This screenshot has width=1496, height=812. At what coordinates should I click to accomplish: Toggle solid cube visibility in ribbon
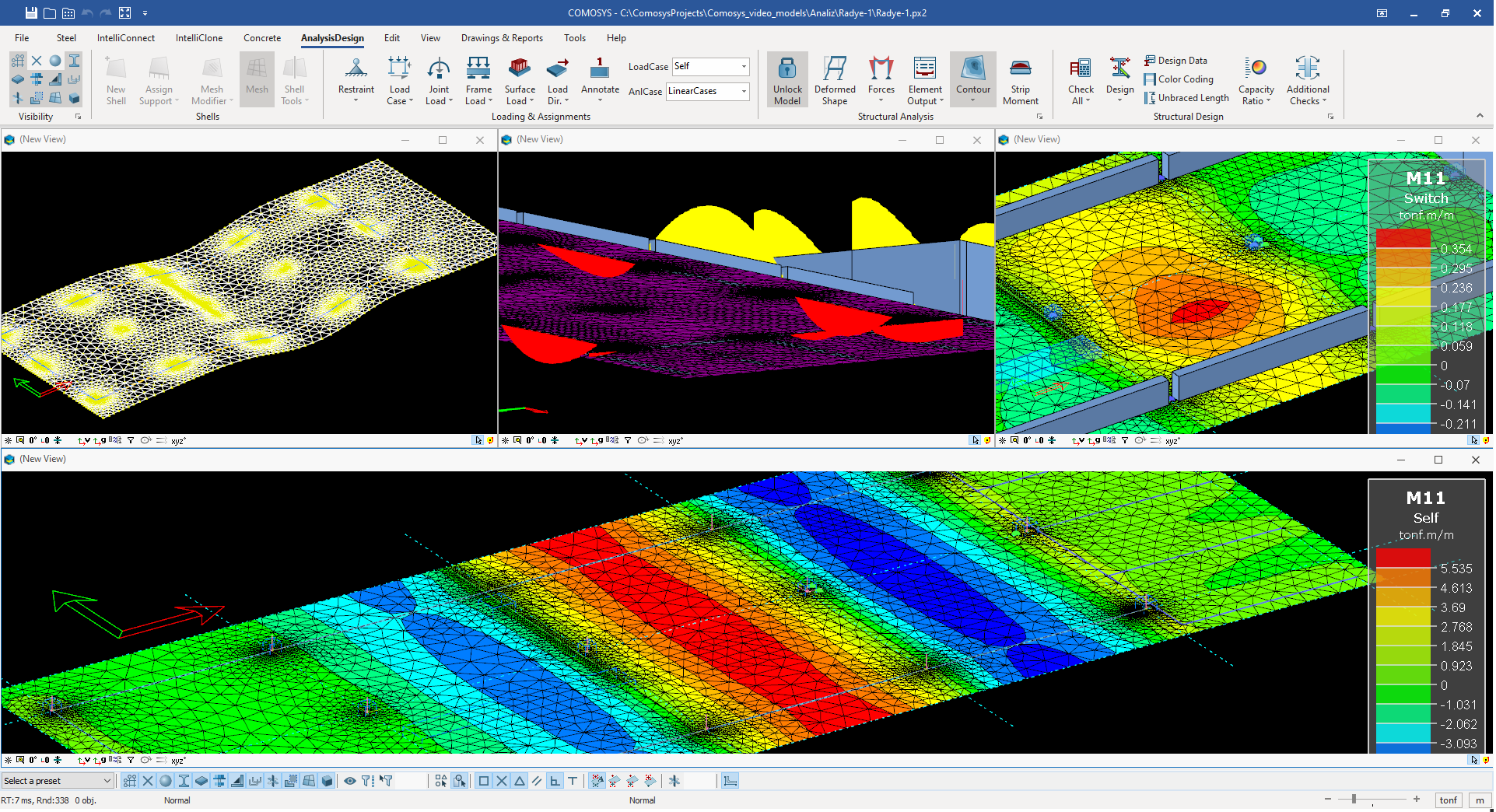click(x=74, y=98)
